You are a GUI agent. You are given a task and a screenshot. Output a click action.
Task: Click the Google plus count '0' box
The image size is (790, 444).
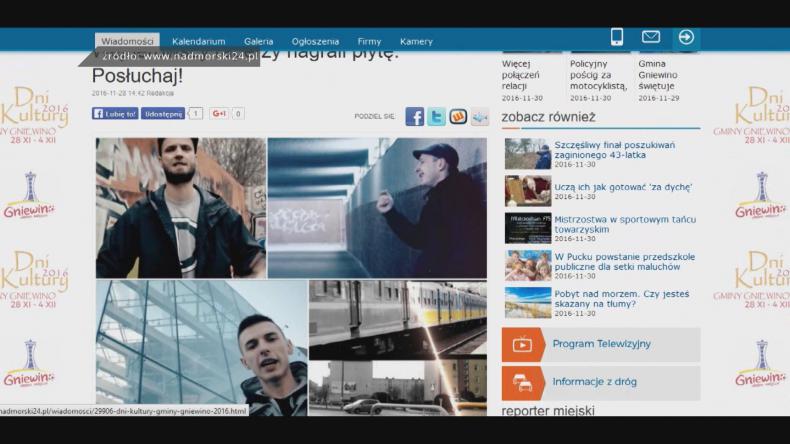pyautogui.click(x=238, y=113)
